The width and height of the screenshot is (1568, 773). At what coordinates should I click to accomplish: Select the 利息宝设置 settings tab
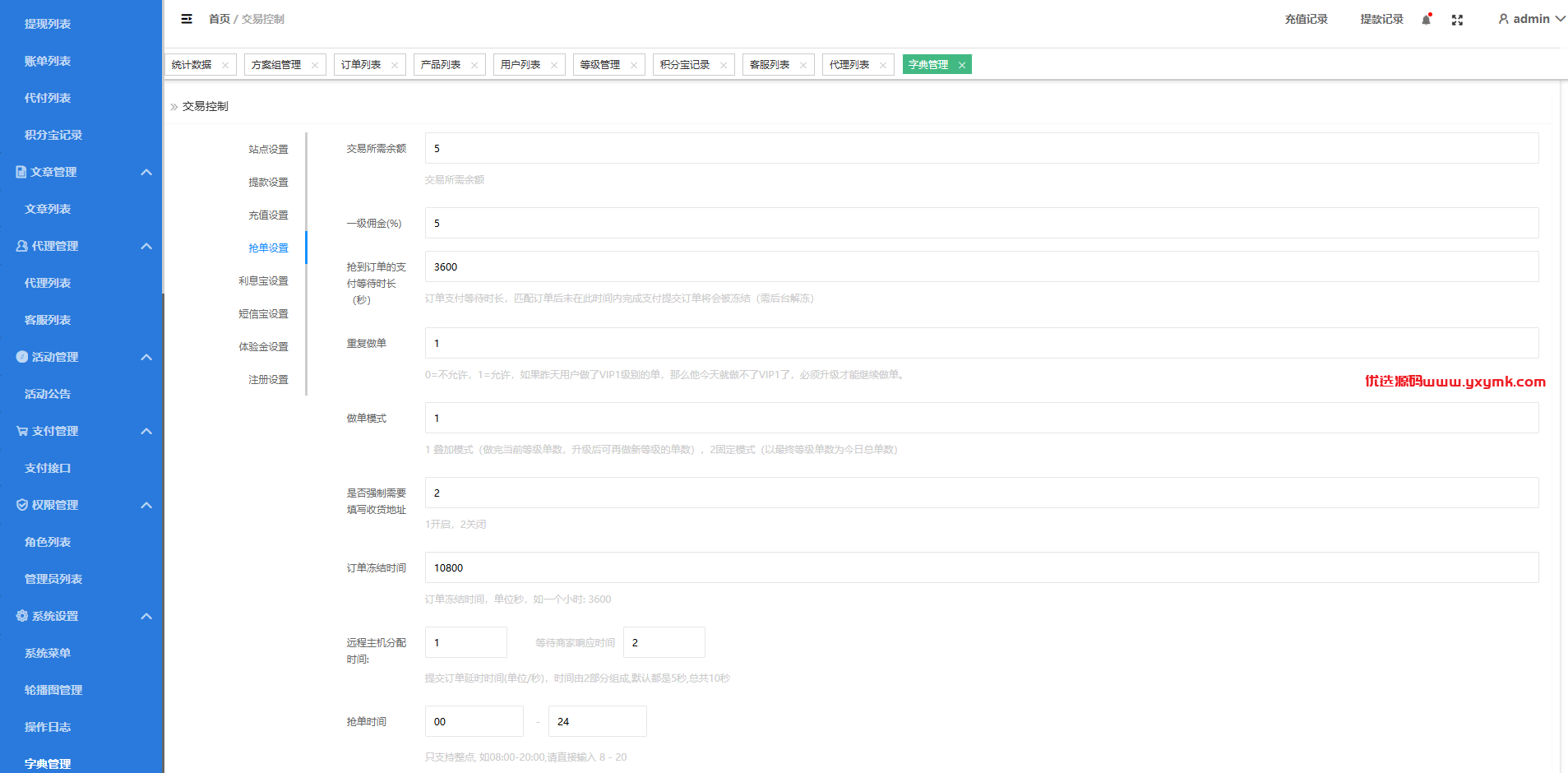coord(263,280)
